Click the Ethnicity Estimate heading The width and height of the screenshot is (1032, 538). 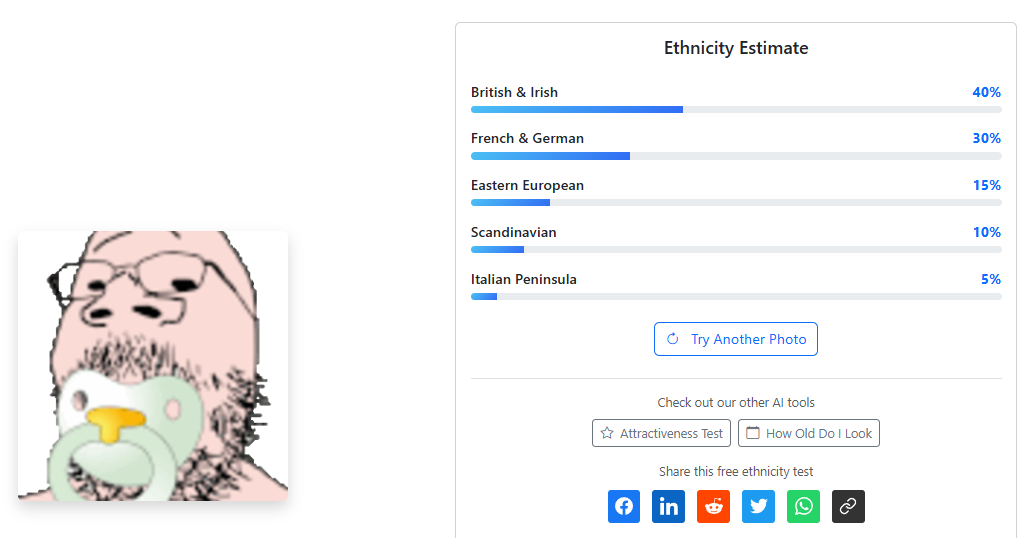(x=736, y=48)
